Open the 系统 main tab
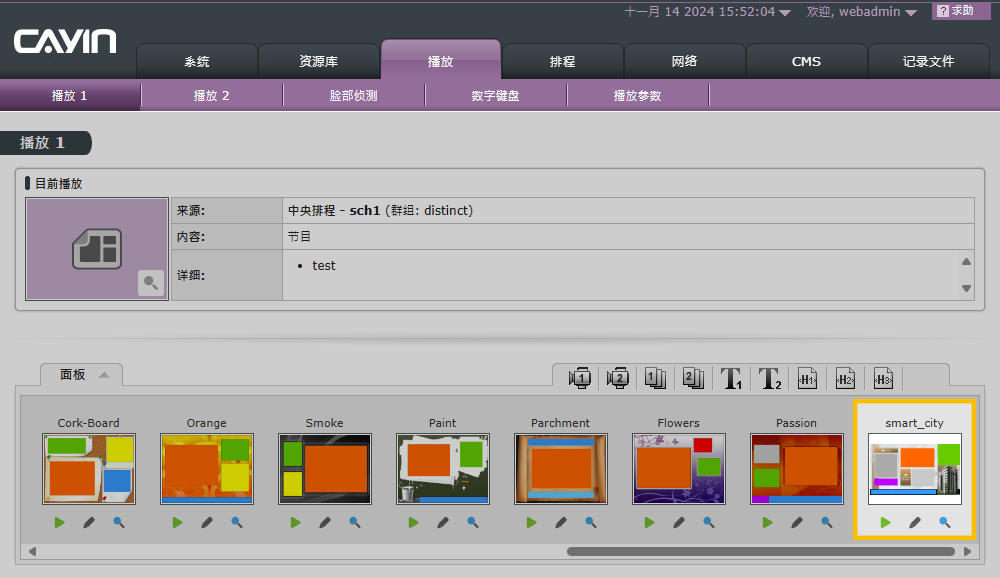This screenshot has width=1000, height=578. pyautogui.click(x=196, y=61)
